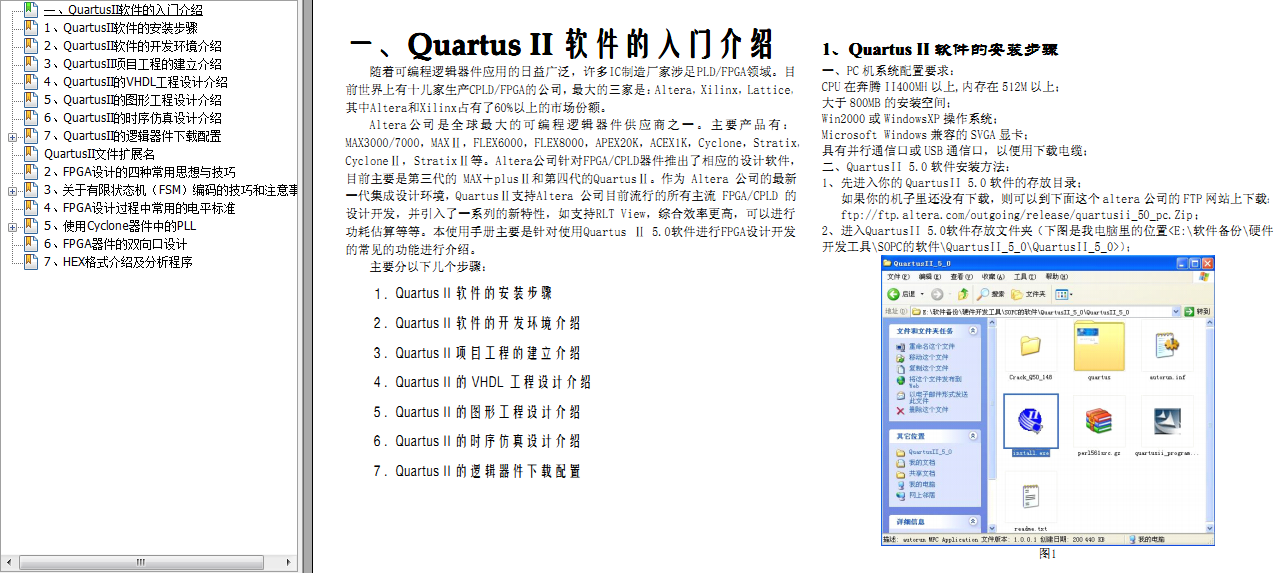Click bookmark icon beside 6、QuartusII的时序仿真设计介绍
Viewport: 1286px width, 573px height.
pos(31,118)
